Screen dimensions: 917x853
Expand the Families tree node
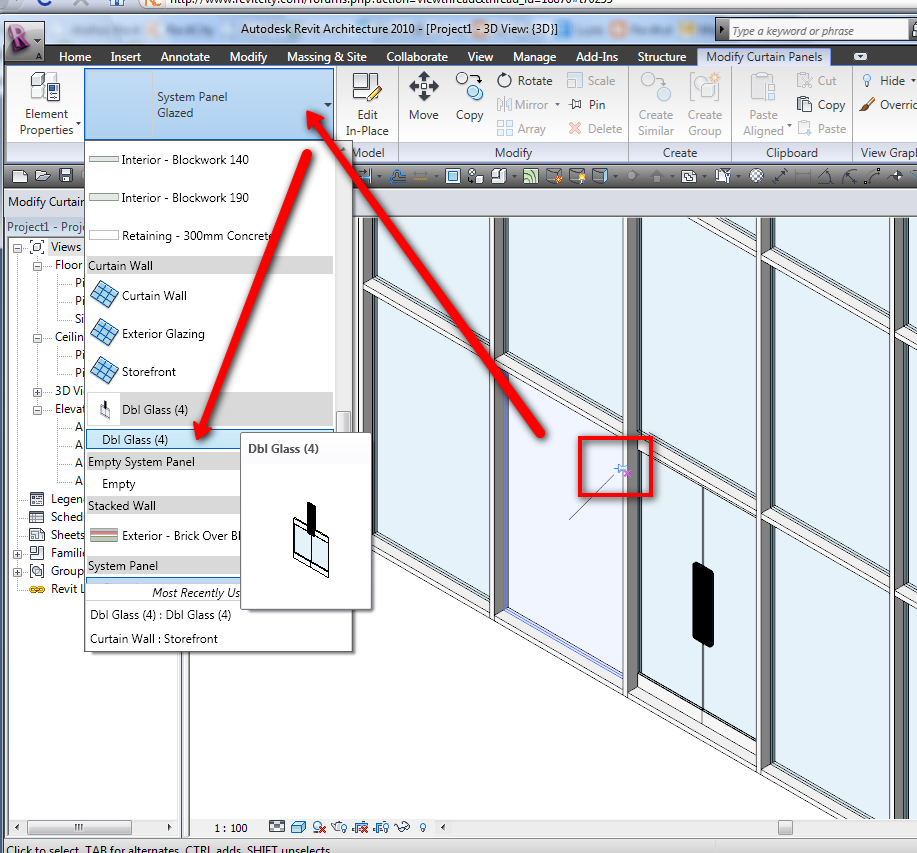coord(18,554)
